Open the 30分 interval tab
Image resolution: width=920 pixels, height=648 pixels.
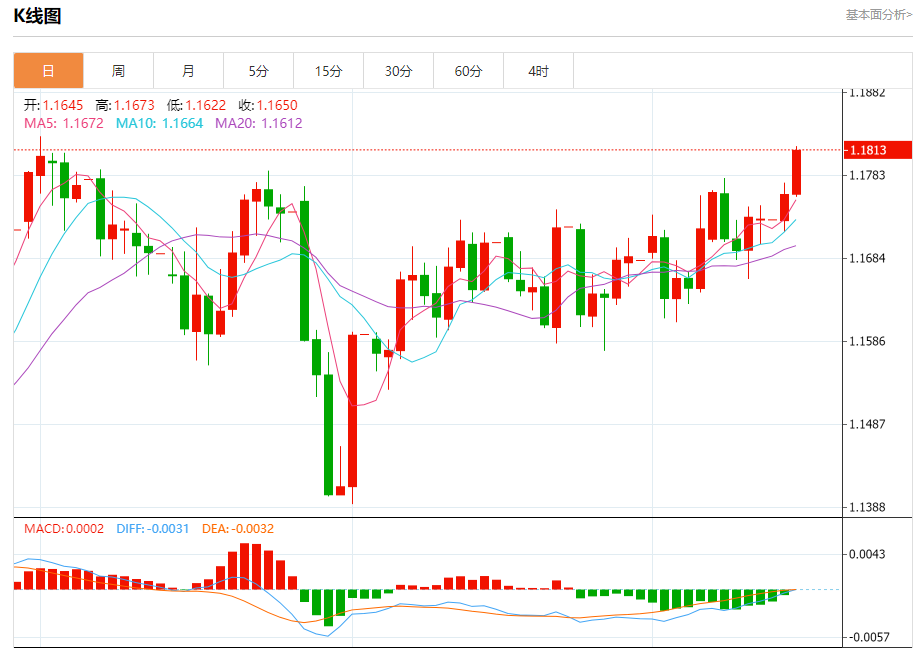[398, 71]
